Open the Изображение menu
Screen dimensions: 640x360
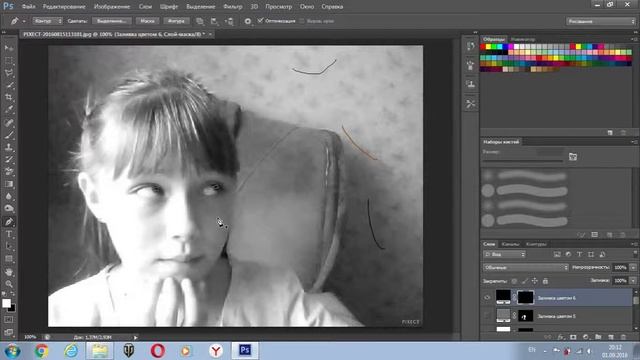coord(112,7)
